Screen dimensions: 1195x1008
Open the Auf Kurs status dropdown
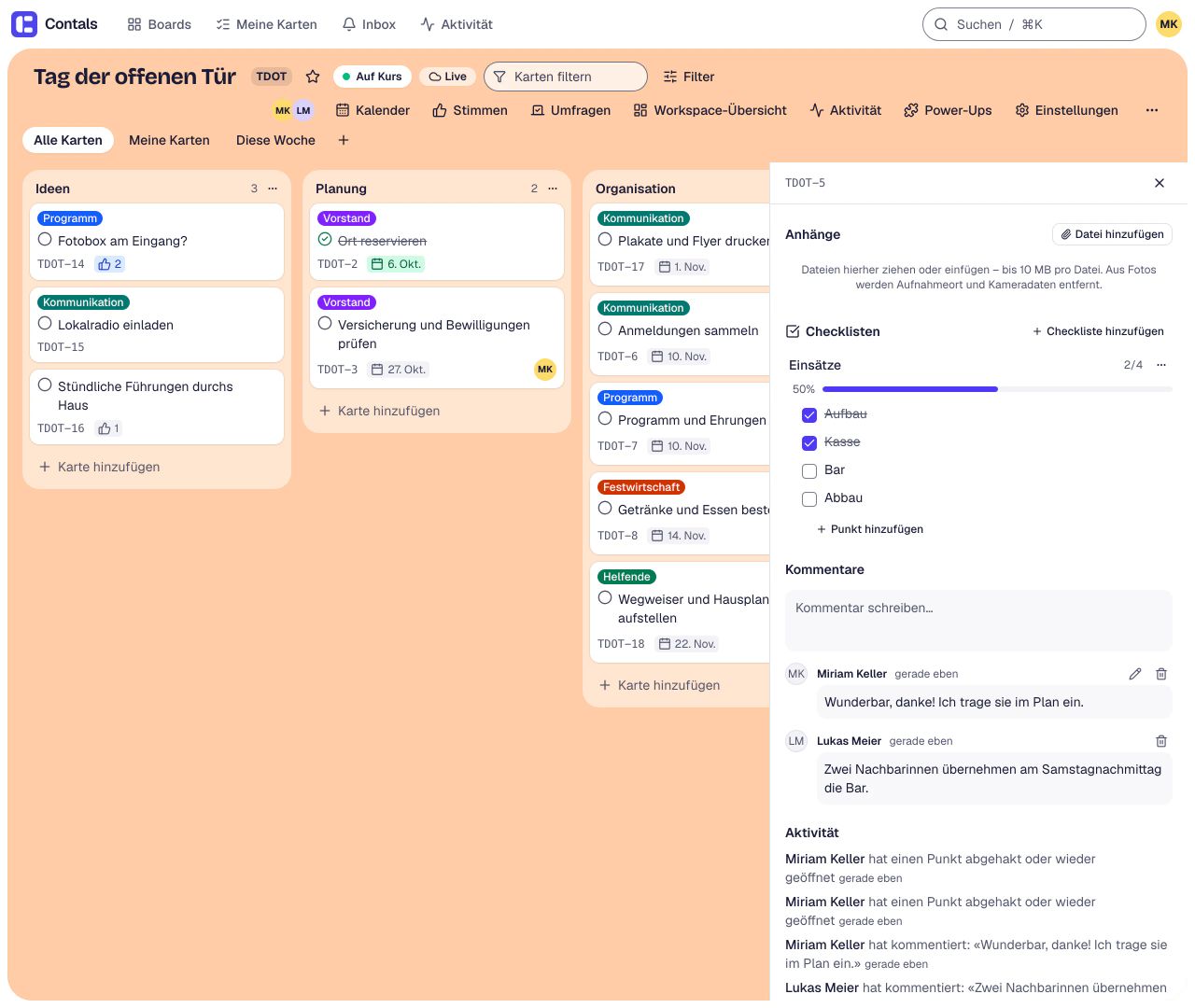click(372, 77)
